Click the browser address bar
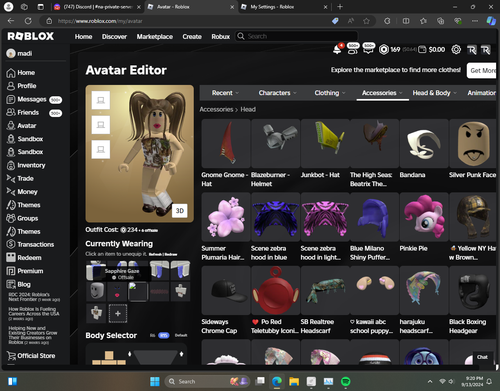This screenshot has height=391, width=500. click(187, 21)
